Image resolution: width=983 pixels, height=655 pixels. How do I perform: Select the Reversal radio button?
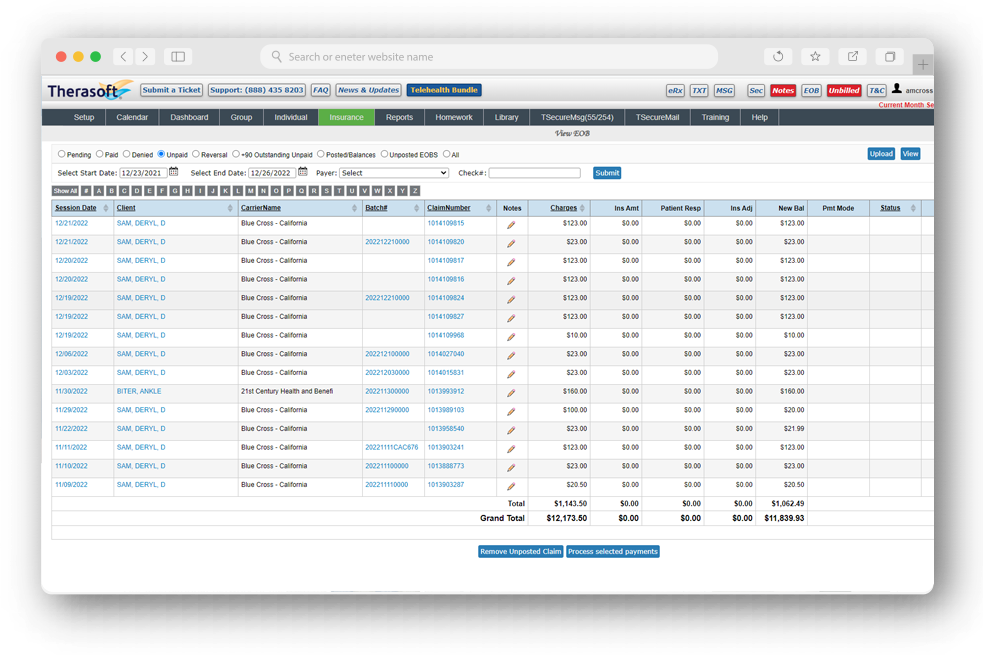196,154
